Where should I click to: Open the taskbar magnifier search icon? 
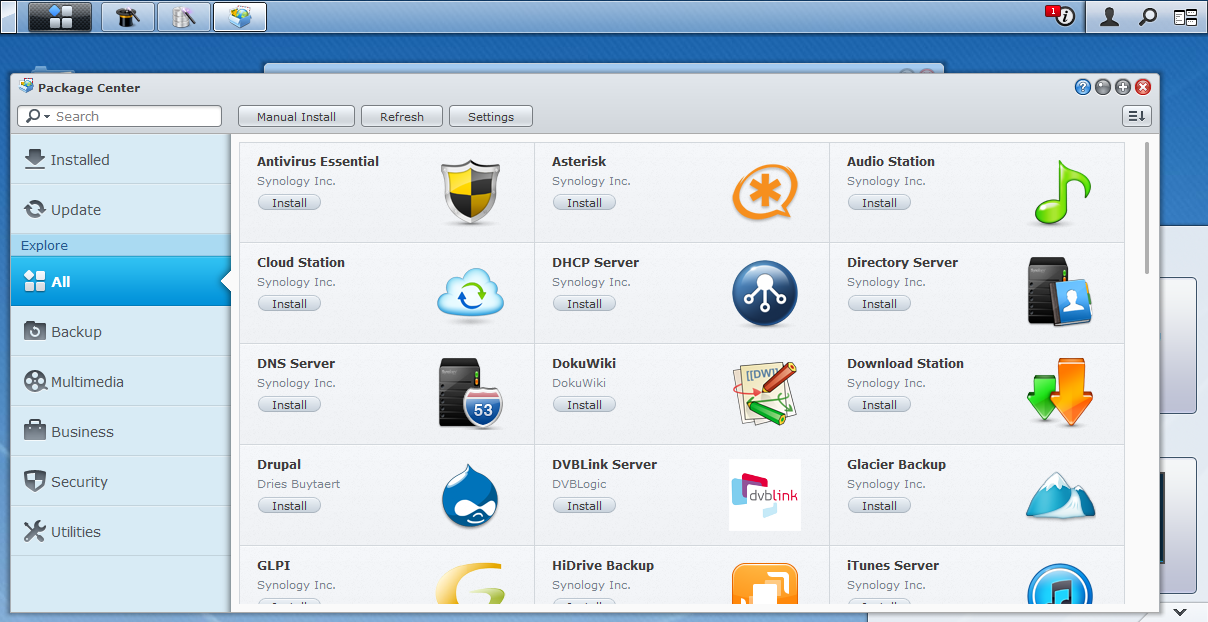coord(1148,16)
